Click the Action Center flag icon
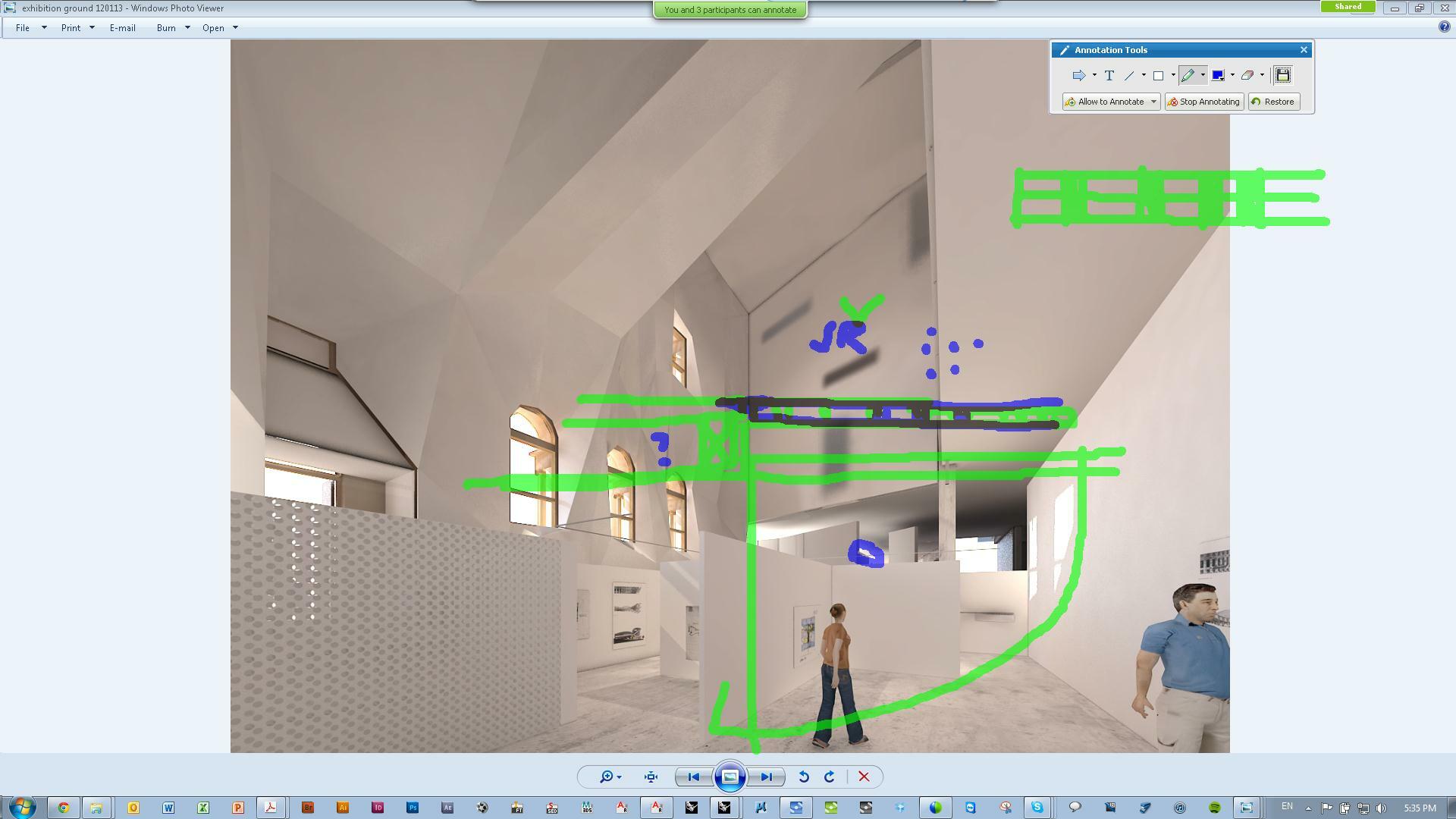 (1326, 808)
